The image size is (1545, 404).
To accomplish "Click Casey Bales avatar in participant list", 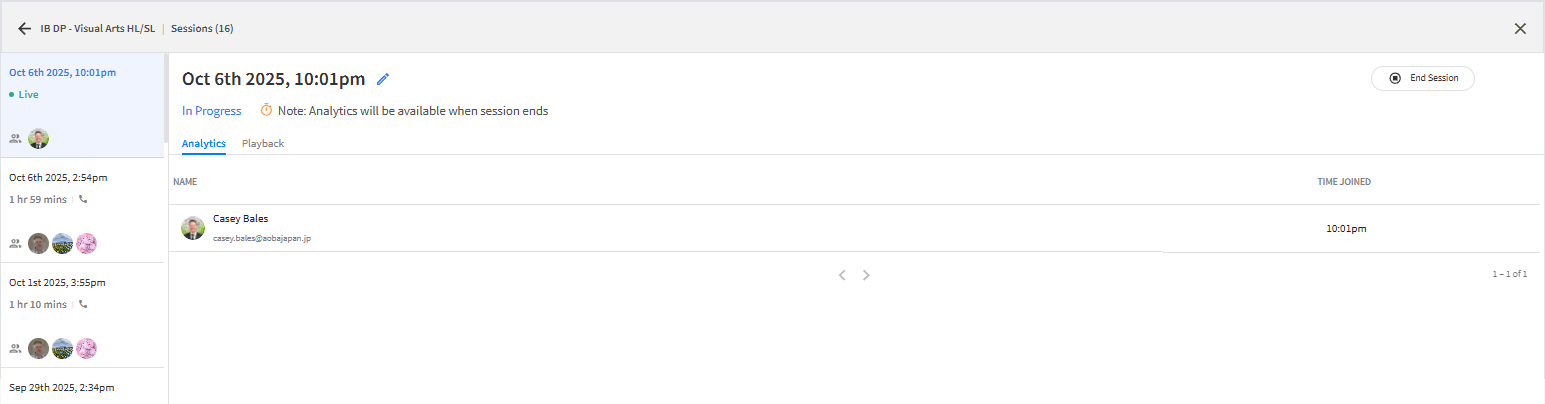I will click(193, 228).
